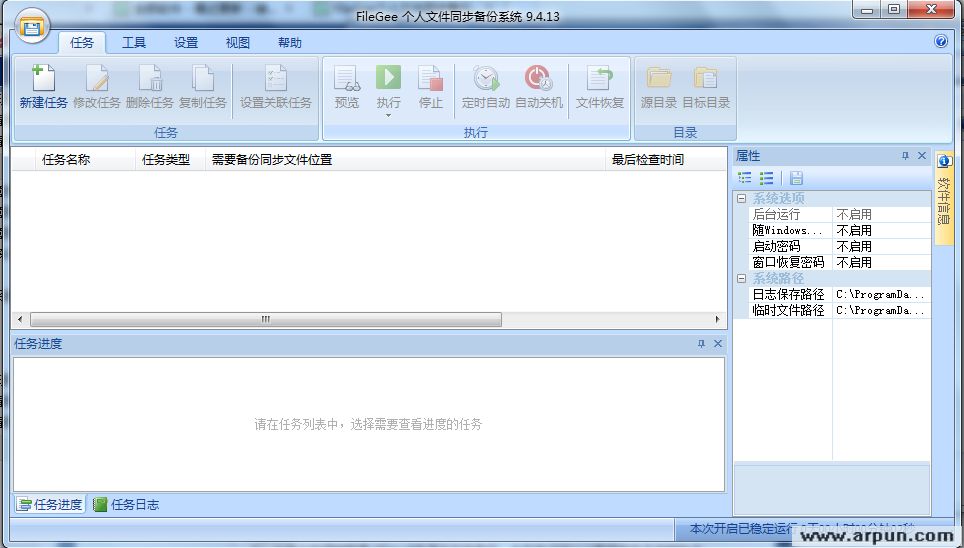Click the task list scroll right arrow
This screenshot has height=548, width=964.
click(x=717, y=319)
